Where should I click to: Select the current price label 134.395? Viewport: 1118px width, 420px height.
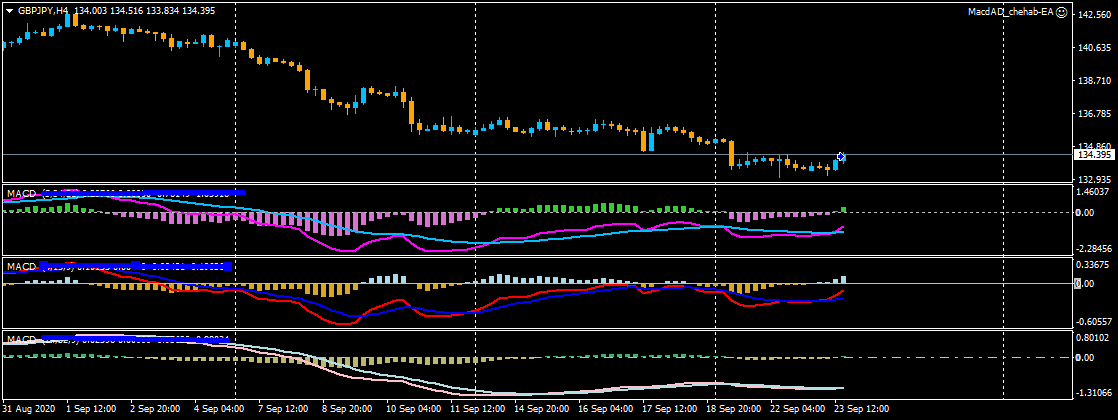tap(1094, 155)
